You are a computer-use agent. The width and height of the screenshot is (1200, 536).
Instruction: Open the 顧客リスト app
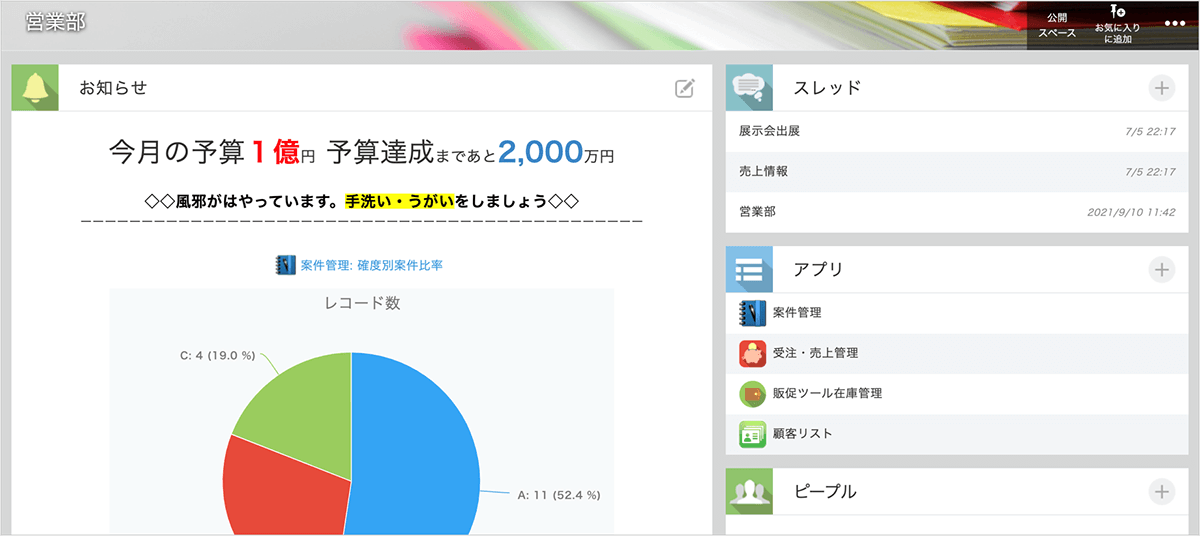pyautogui.click(x=802, y=434)
